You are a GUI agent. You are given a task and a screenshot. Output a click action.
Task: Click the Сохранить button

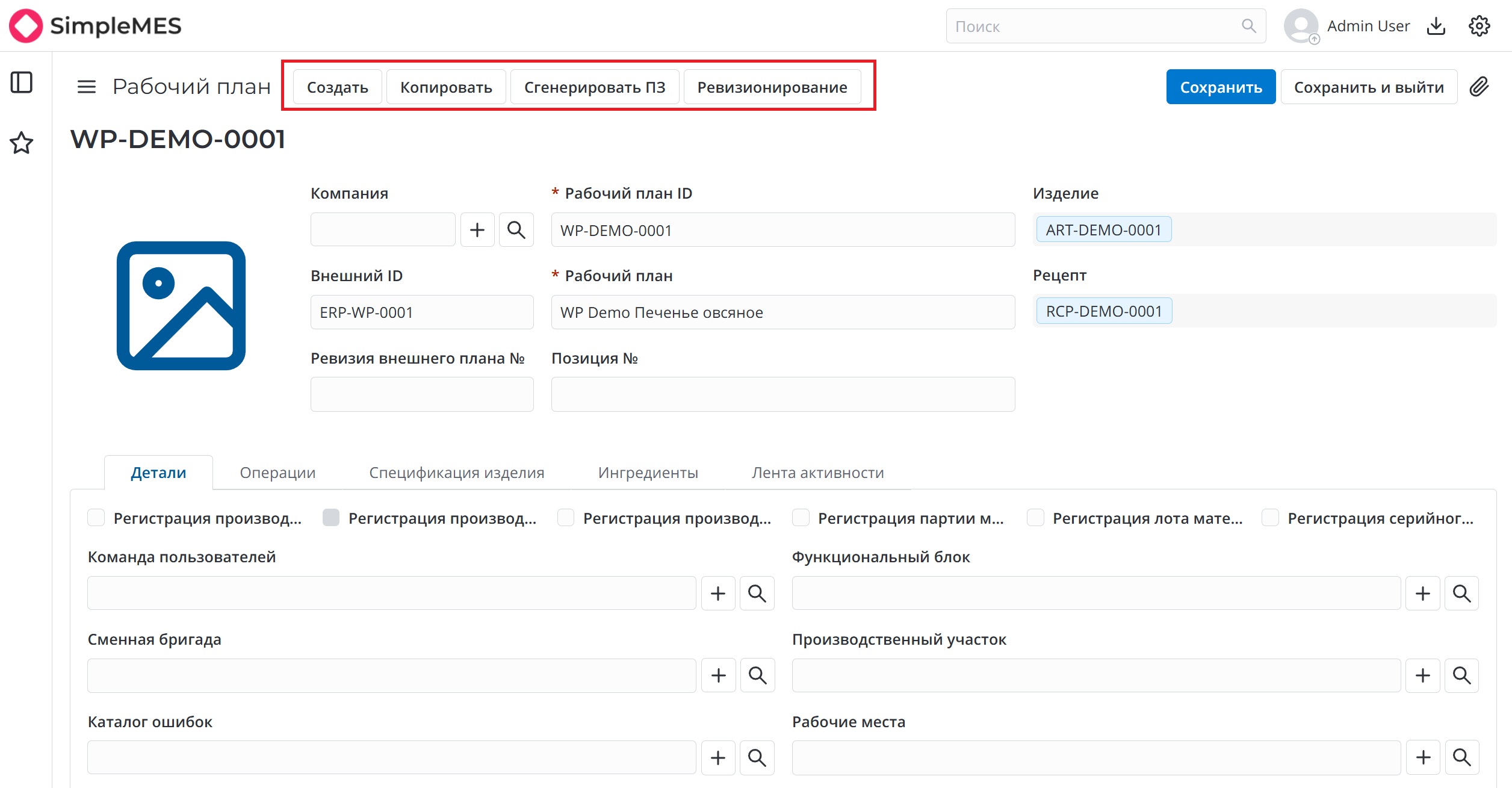(1221, 87)
